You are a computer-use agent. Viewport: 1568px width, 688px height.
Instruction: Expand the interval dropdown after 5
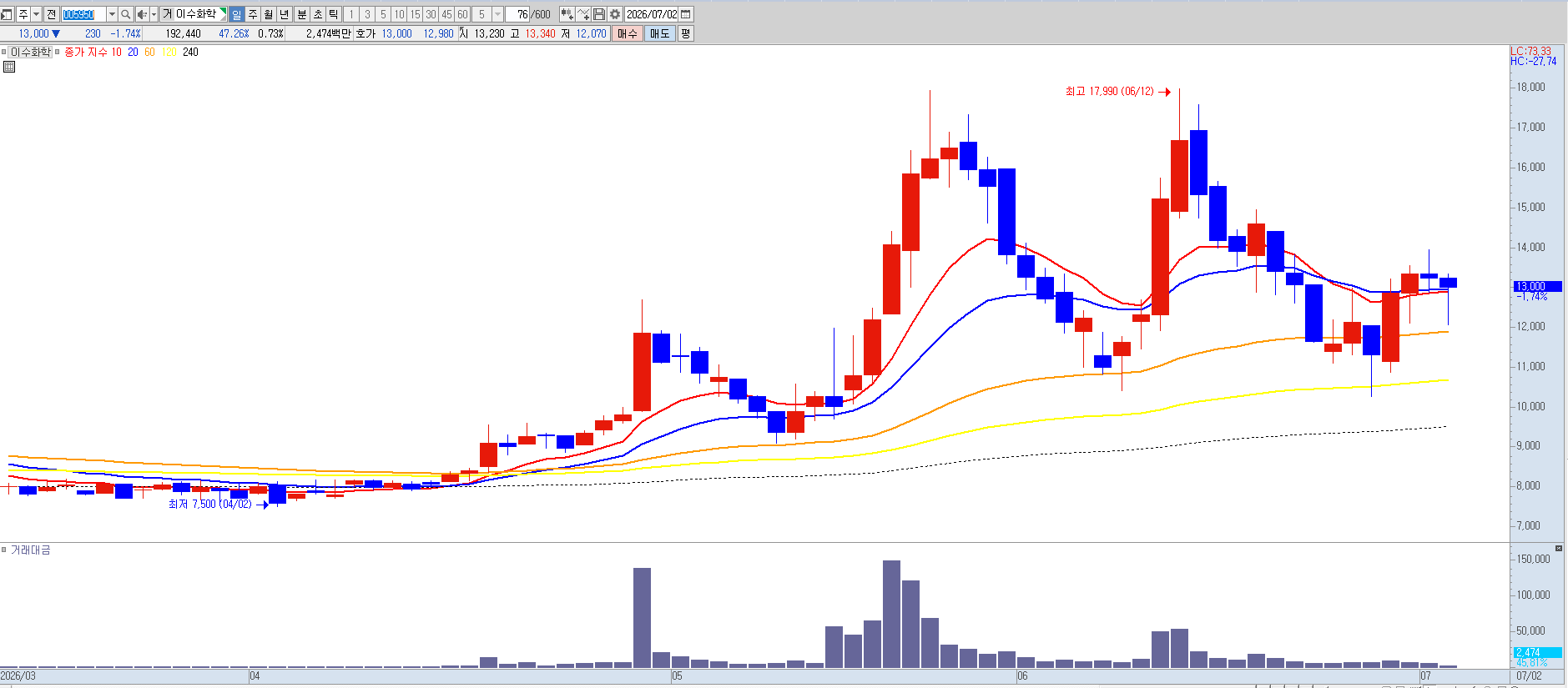[498, 14]
